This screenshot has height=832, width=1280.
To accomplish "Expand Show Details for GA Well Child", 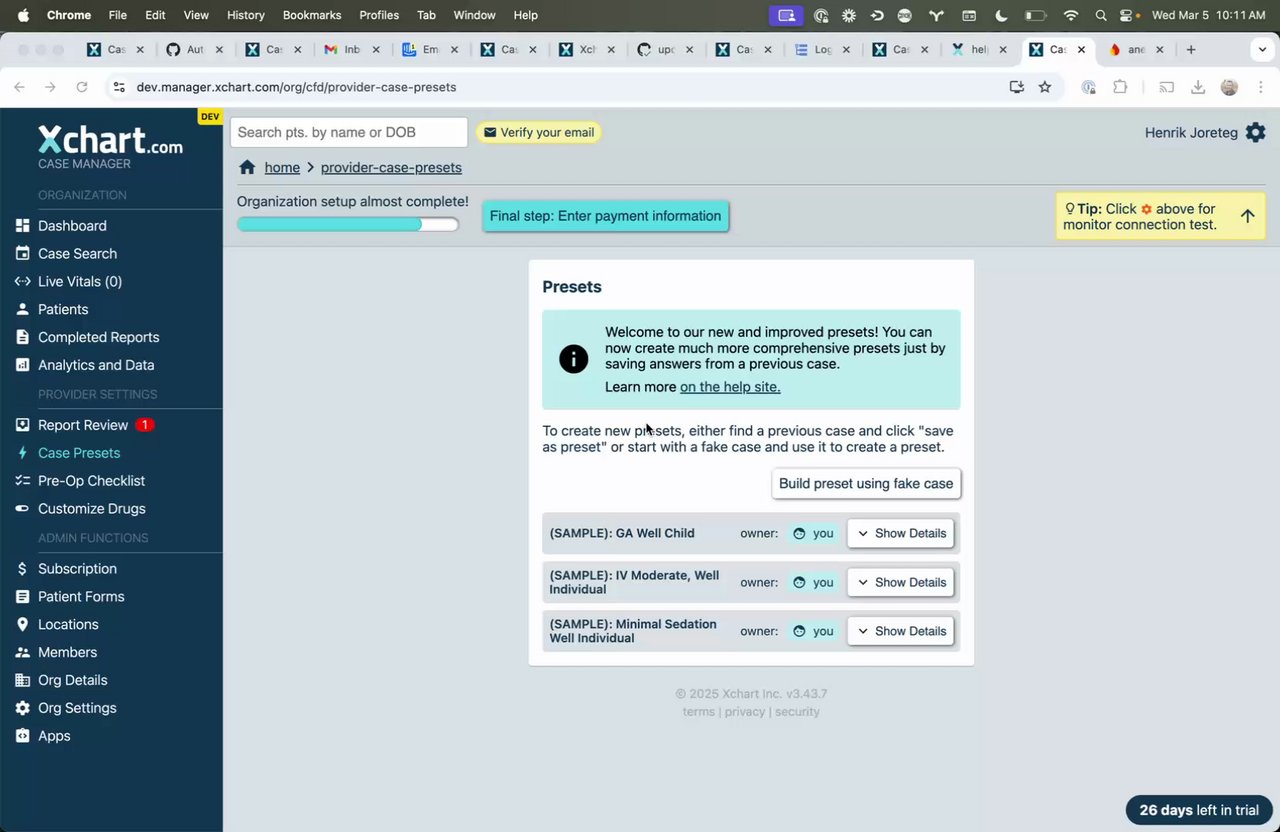I will pyautogui.click(x=900, y=534).
